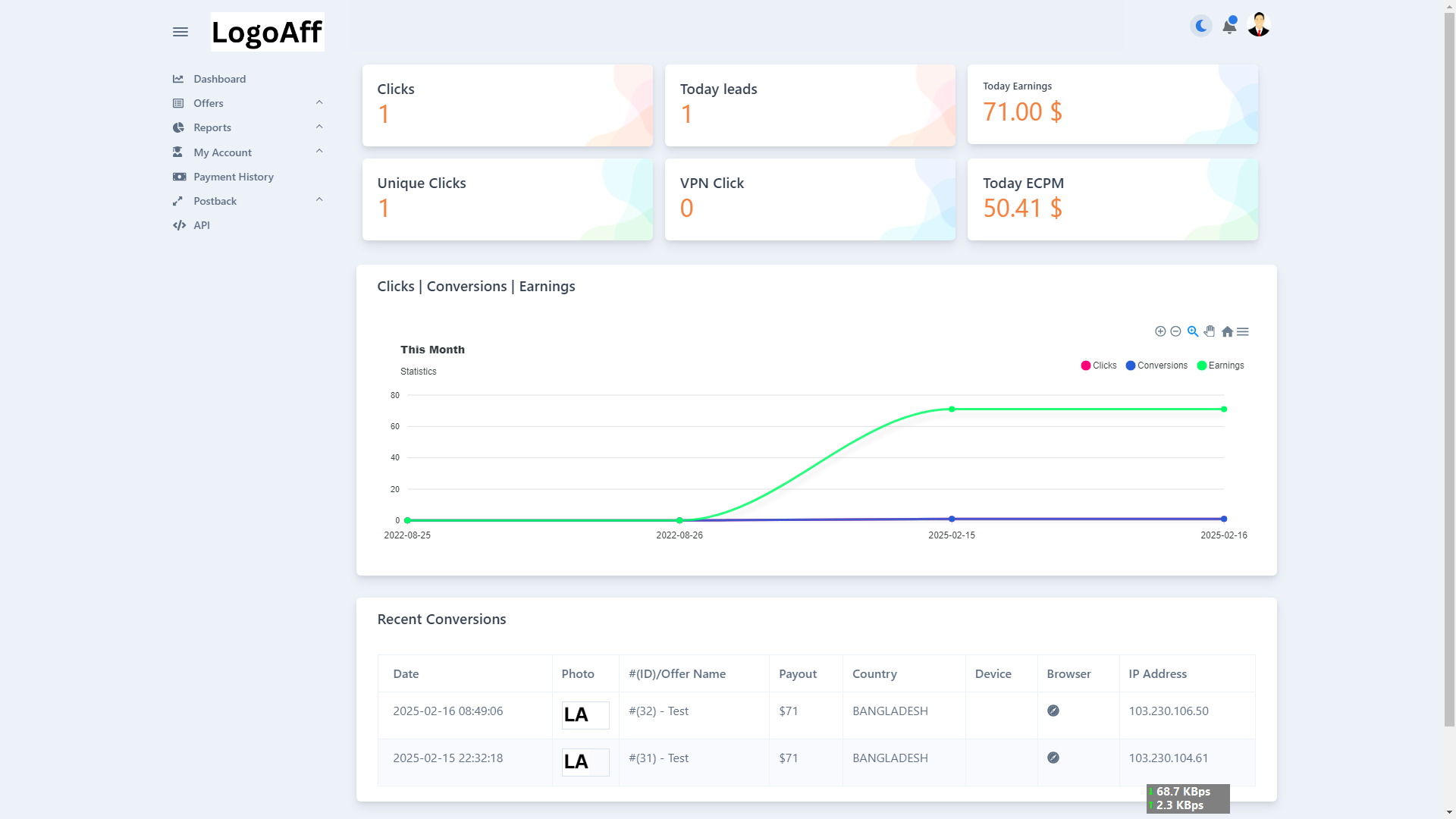The height and width of the screenshot is (819, 1456).
Task: Toggle Clicks series in legend
Action: (1098, 366)
